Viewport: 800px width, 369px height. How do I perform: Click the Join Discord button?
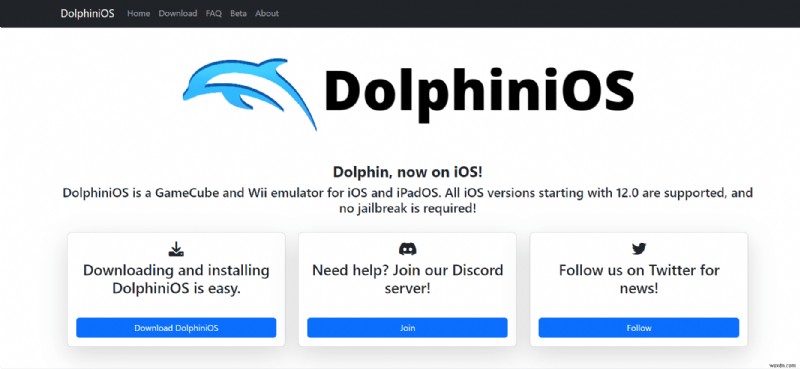407,328
